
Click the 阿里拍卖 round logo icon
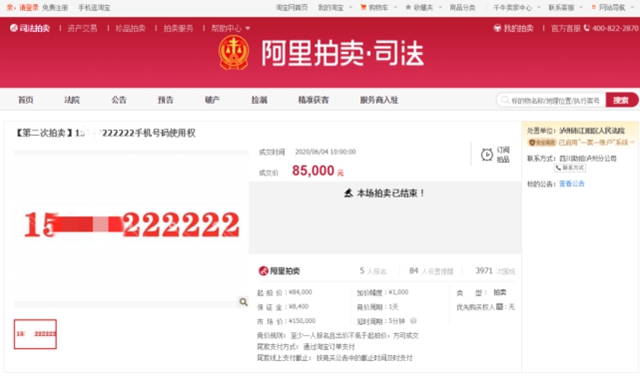[x=263, y=271]
